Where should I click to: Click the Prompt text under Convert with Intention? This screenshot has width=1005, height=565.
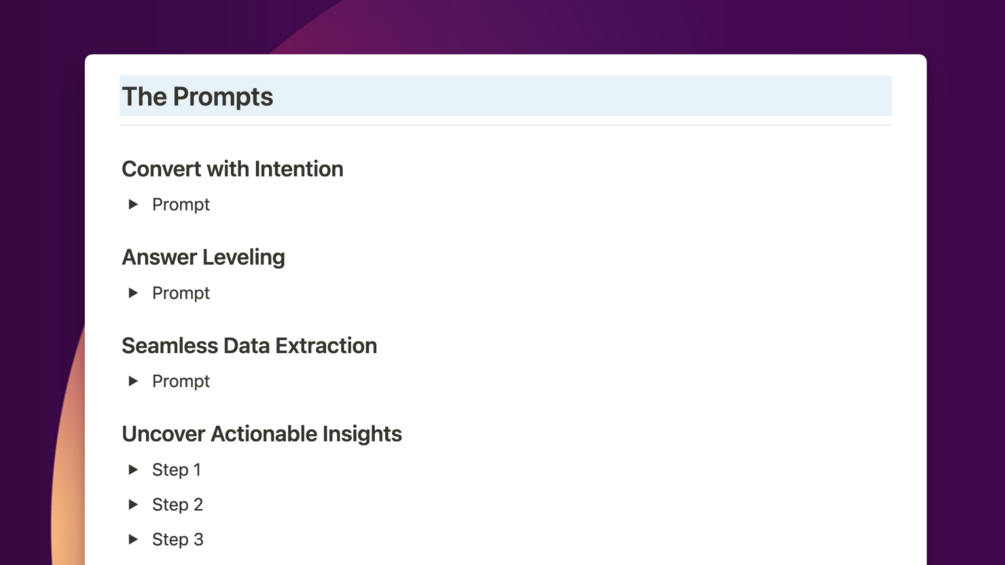(x=181, y=205)
